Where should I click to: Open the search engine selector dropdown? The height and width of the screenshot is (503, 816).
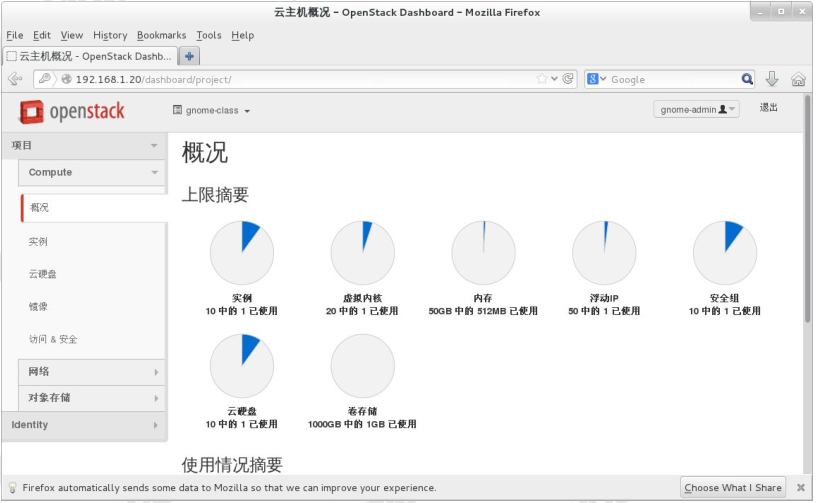[x=603, y=79]
